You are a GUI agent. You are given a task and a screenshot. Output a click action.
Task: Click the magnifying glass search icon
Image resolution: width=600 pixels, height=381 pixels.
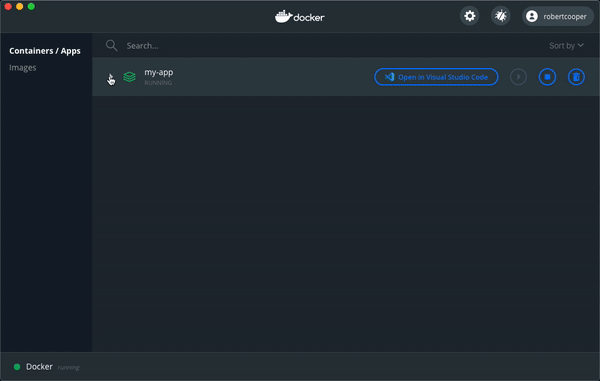[111, 46]
